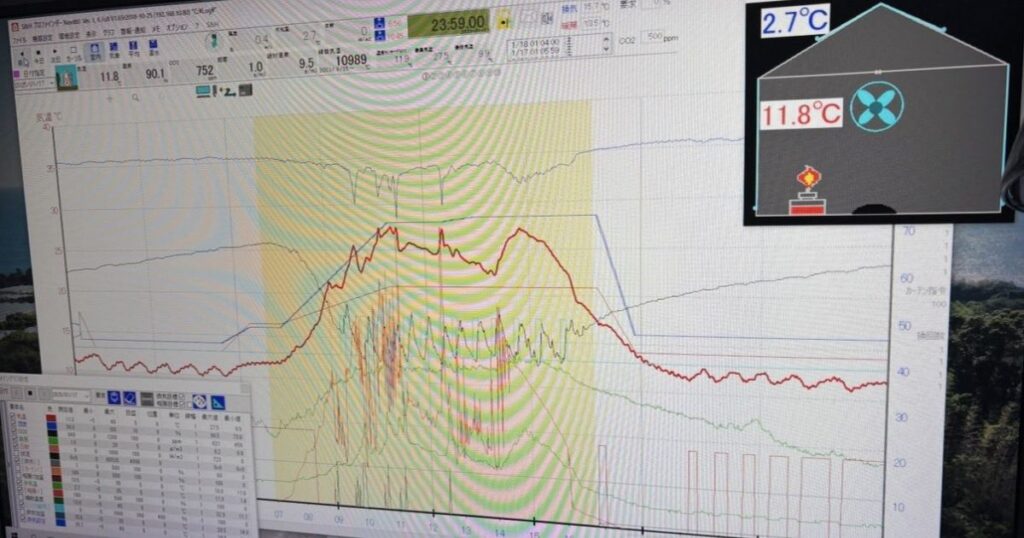The image size is (1024, 538).
Task: Click the outdoor 2.7°C temperature label
Action: (x=796, y=22)
